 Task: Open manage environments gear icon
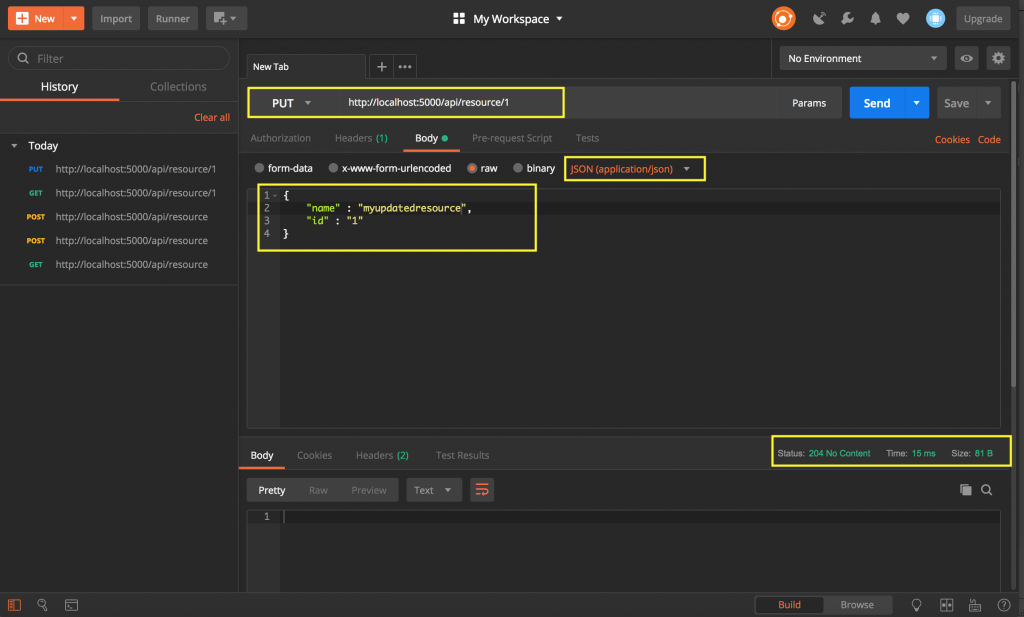point(997,59)
